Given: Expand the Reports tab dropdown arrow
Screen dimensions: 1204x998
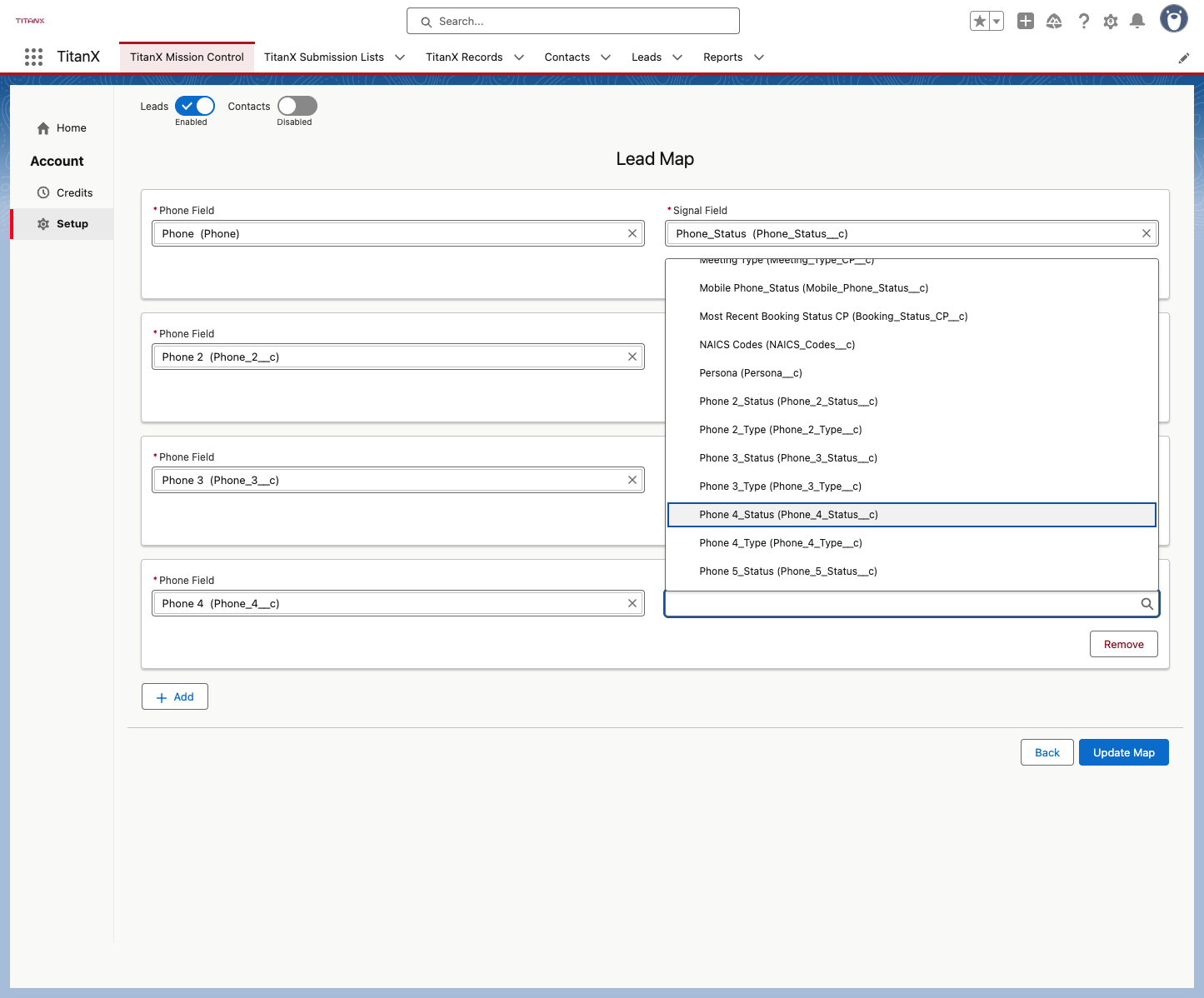Looking at the screenshot, I should click(759, 57).
